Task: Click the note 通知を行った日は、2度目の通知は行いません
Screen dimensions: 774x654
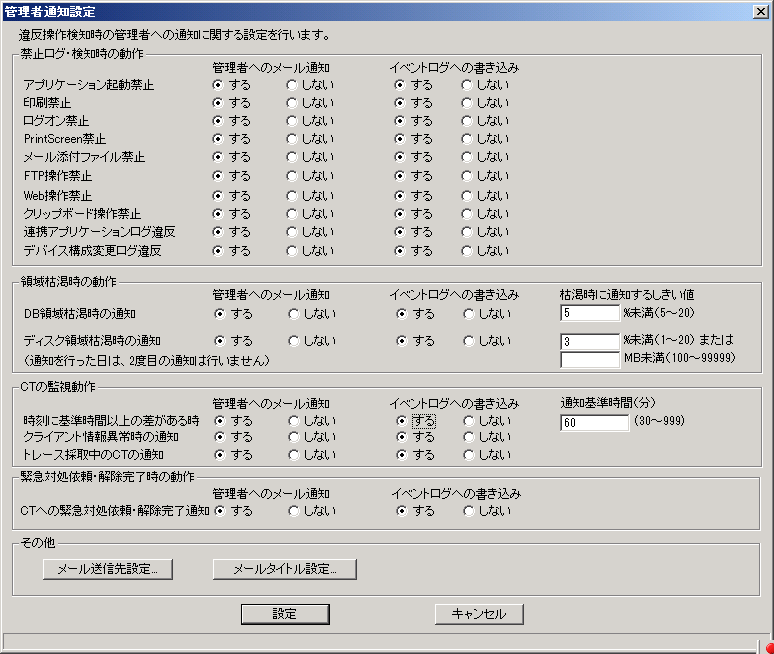Action: [x=147, y=361]
